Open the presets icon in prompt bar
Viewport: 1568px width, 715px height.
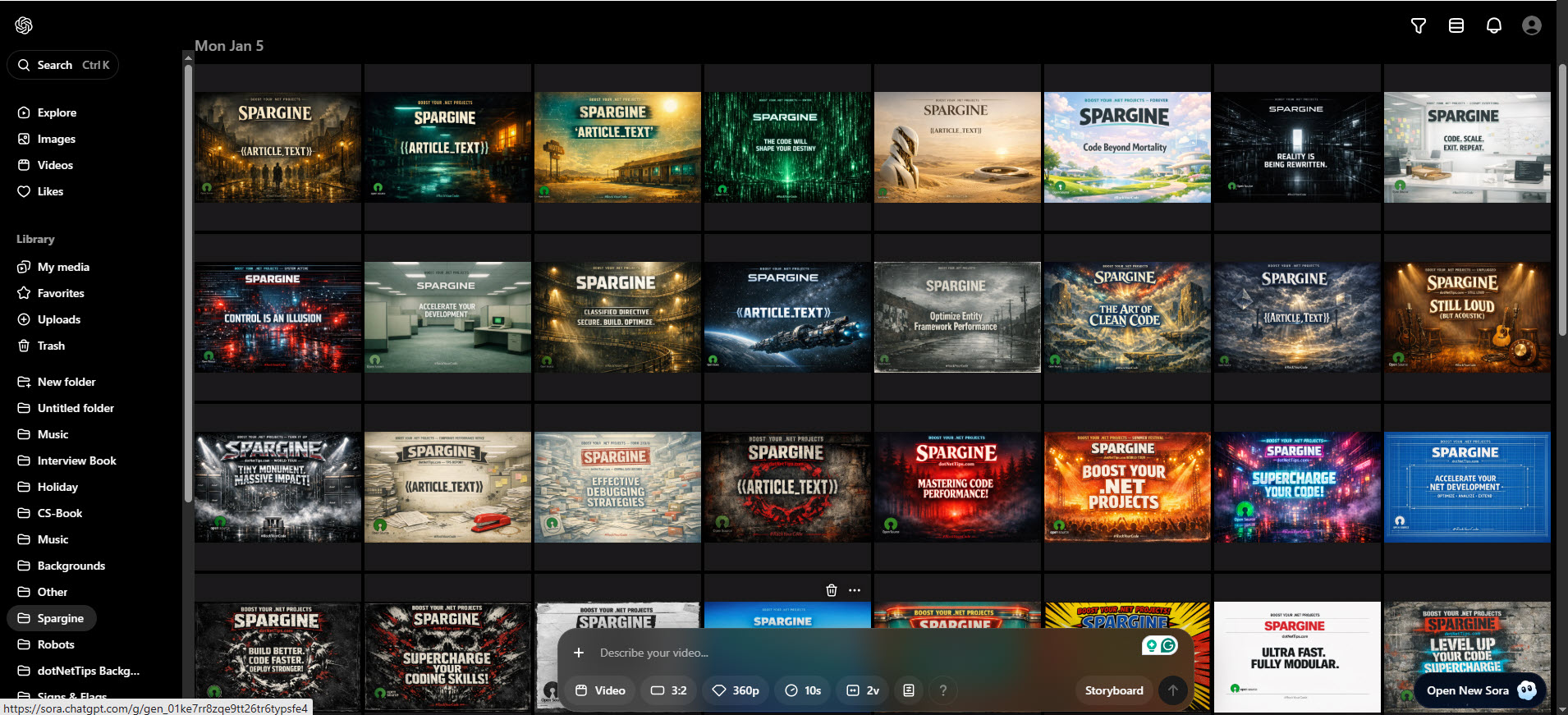coord(908,690)
